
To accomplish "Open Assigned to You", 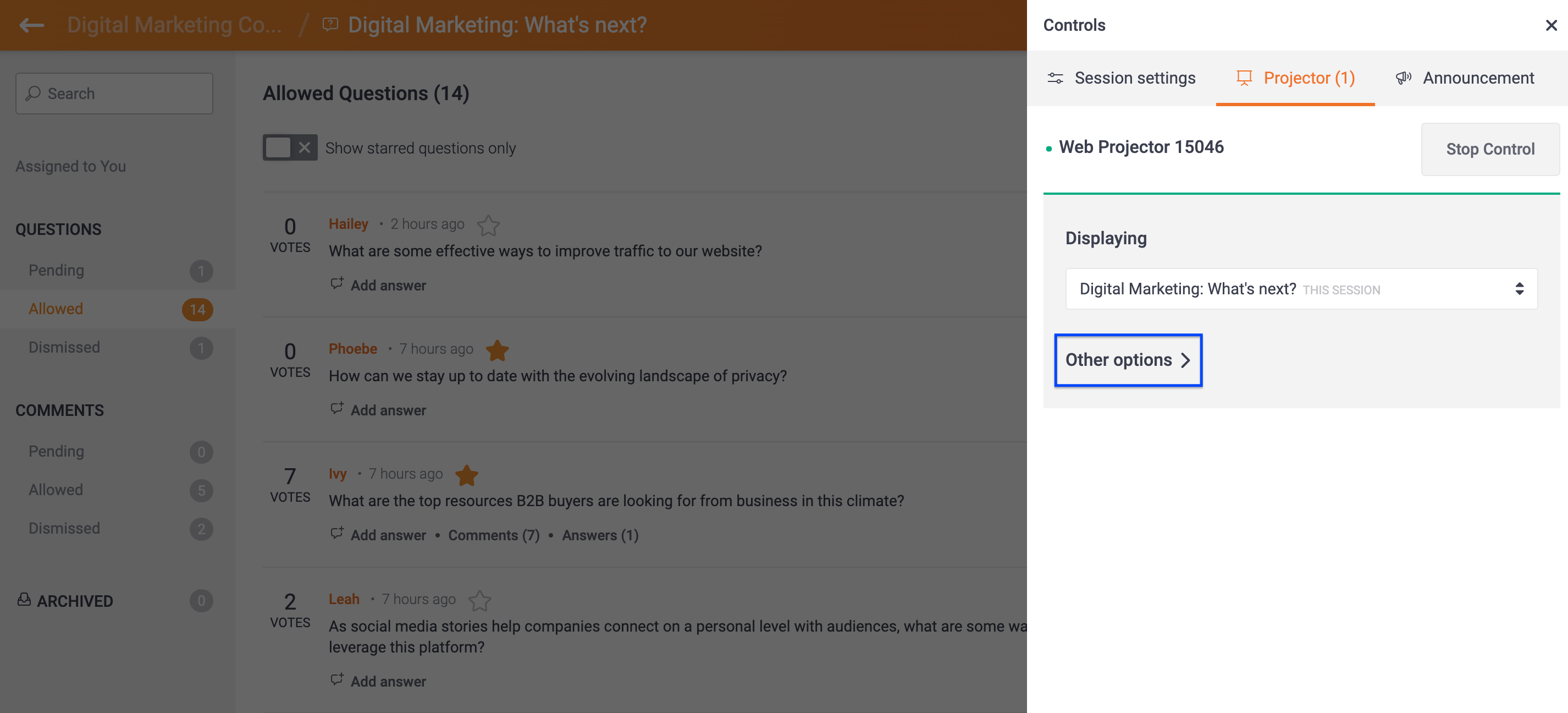I will (70, 166).
